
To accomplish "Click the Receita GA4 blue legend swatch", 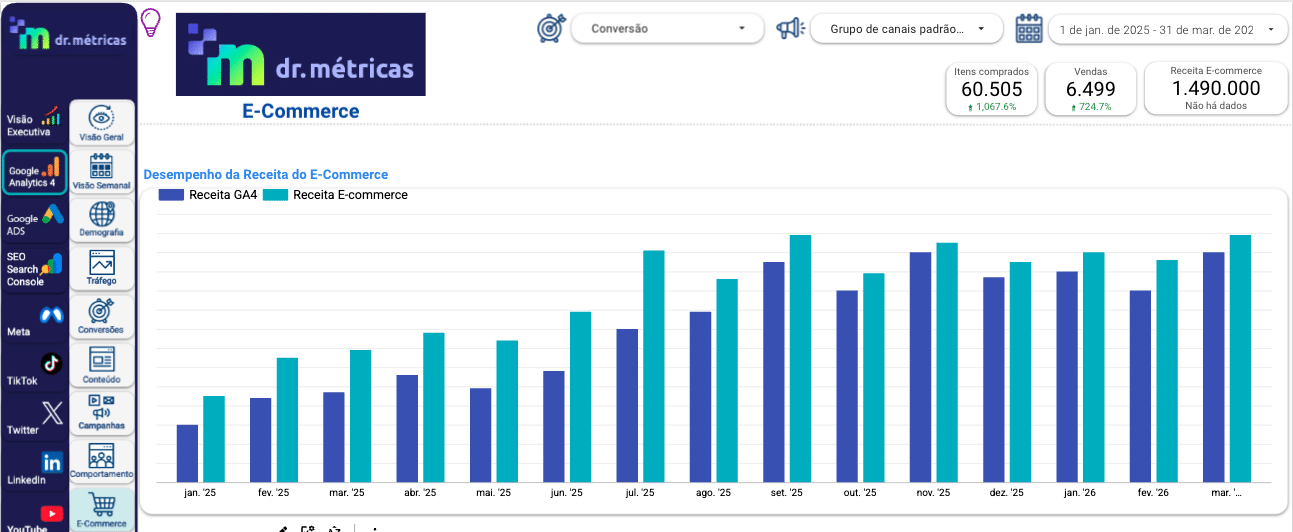I will [171, 195].
